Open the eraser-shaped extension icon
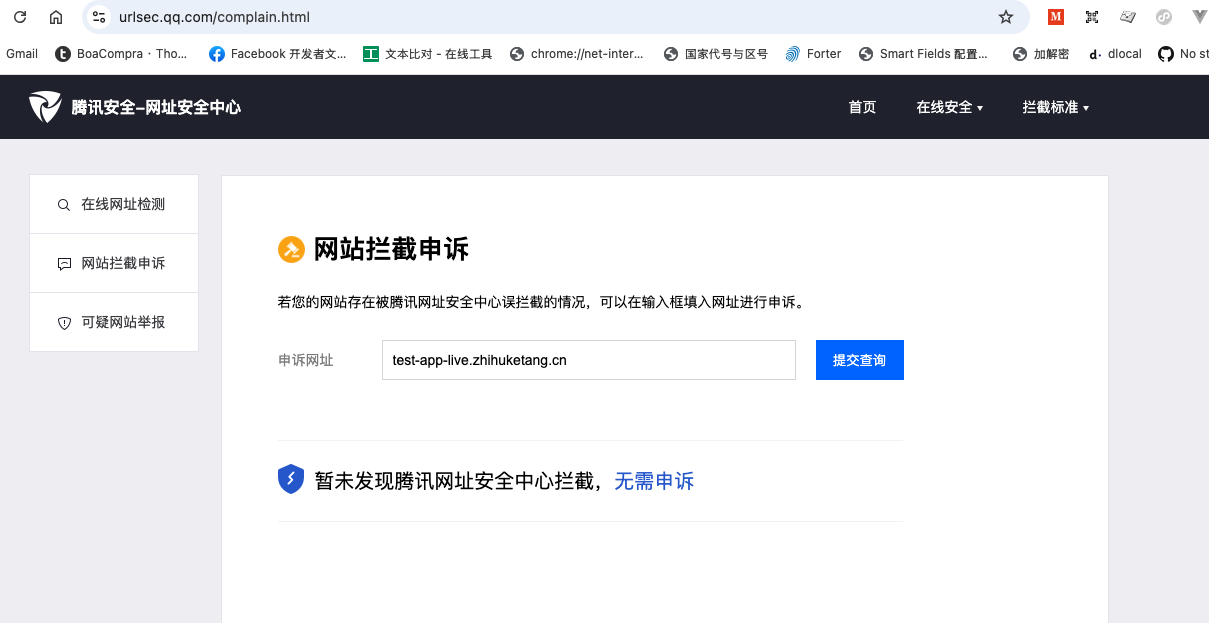 (1128, 17)
